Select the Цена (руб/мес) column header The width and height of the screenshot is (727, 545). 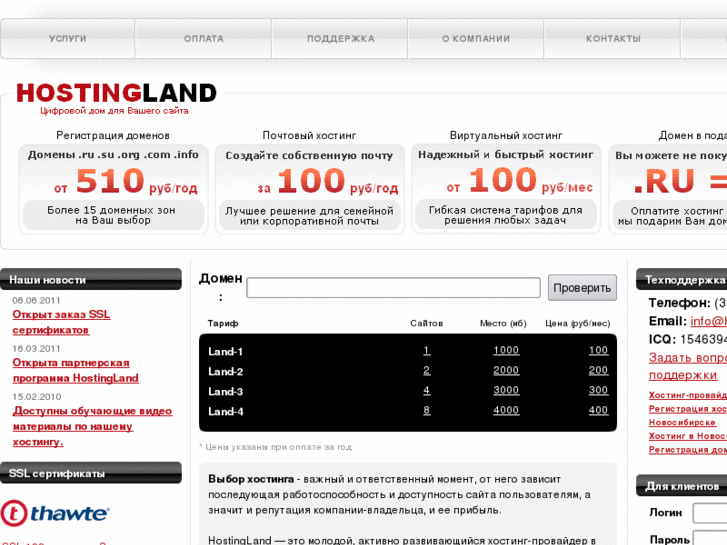pos(578,323)
